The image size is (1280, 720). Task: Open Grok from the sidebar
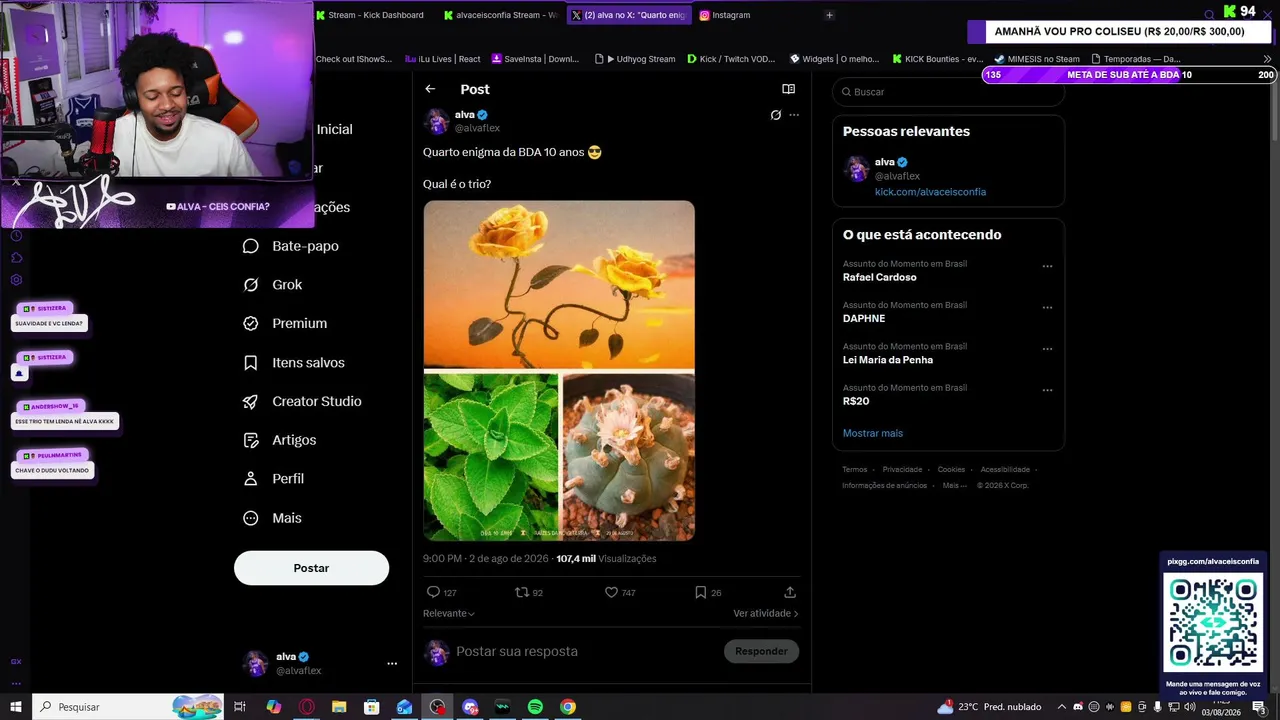272,285
